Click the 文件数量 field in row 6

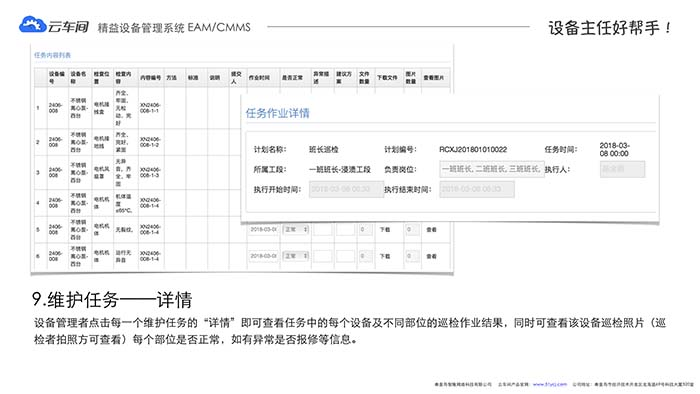[366, 256]
